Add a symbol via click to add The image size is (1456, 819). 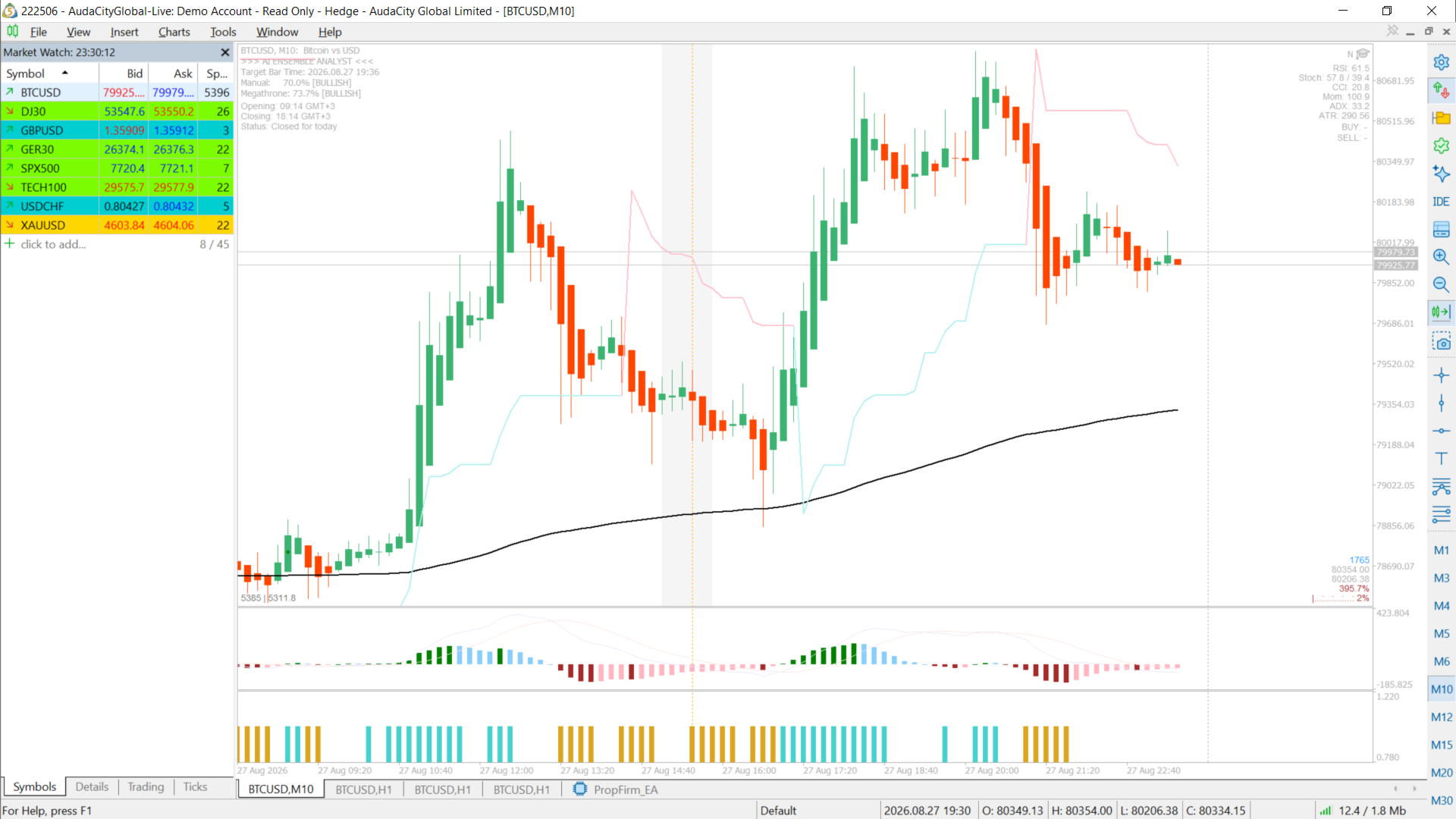pos(53,244)
